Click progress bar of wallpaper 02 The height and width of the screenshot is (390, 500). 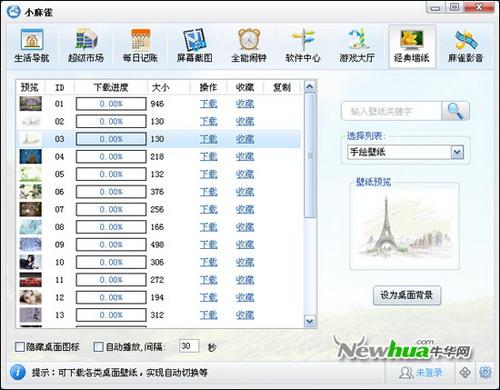pyautogui.click(x=111, y=121)
